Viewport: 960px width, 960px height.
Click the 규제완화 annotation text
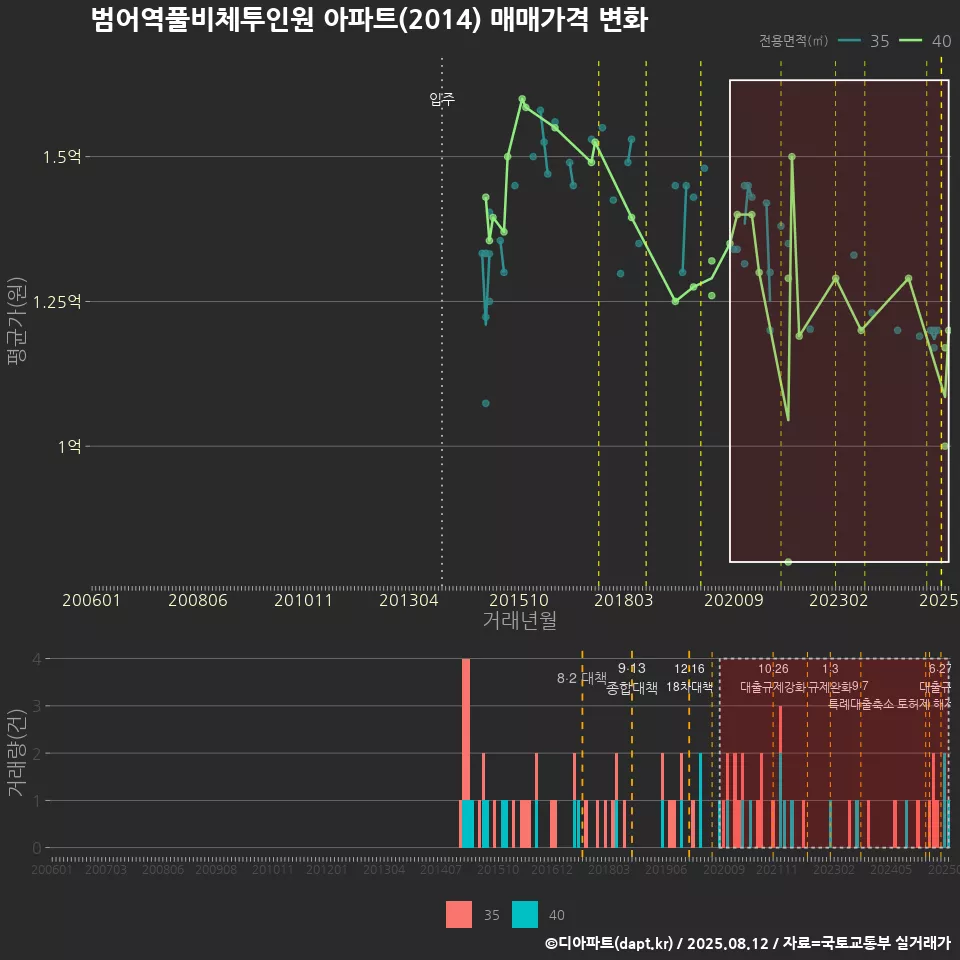[x=830, y=687]
